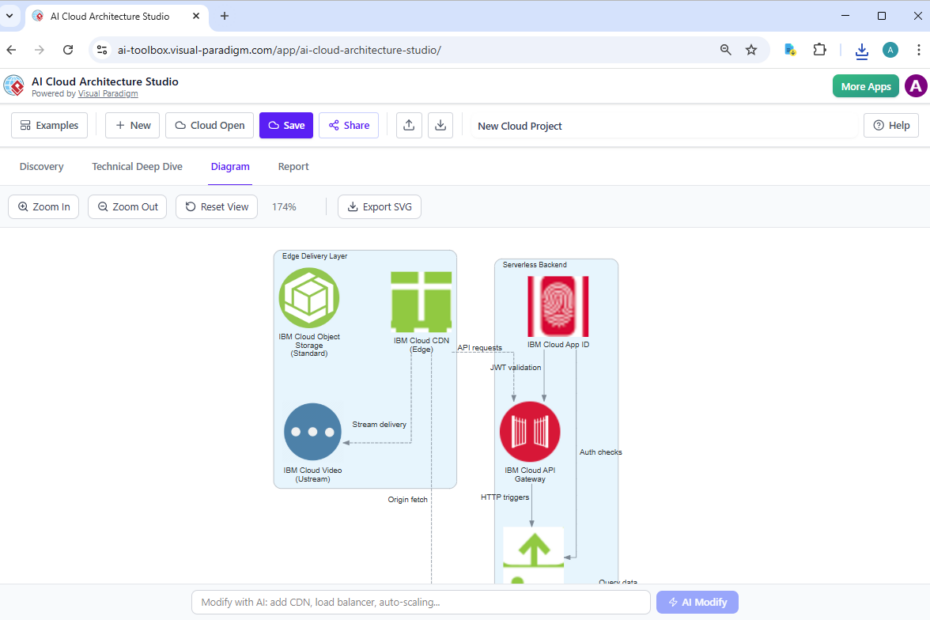This screenshot has height=620, width=930.
Task: Share the current project
Action: tap(348, 125)
